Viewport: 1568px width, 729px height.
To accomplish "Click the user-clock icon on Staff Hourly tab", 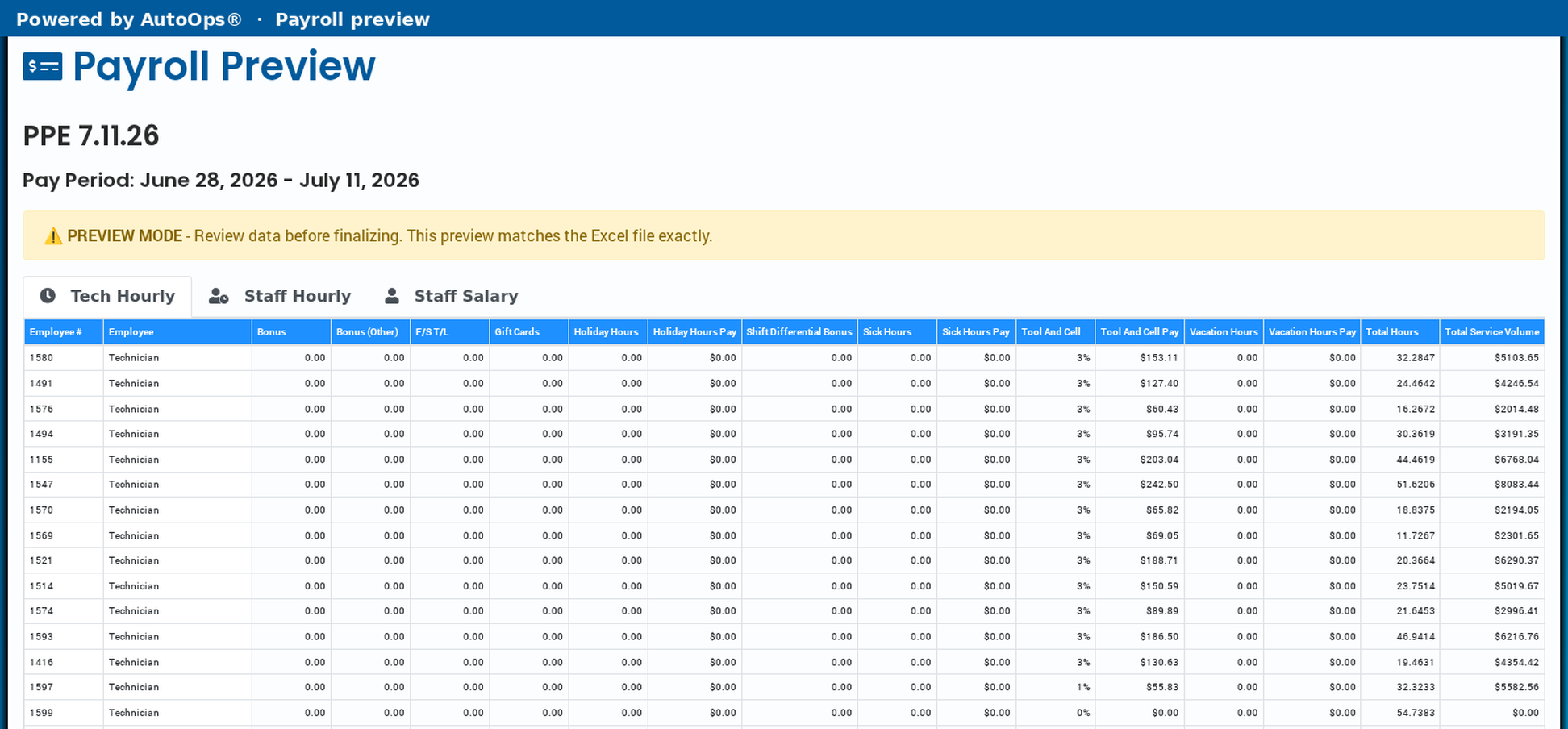I will (x=219, y=296).
